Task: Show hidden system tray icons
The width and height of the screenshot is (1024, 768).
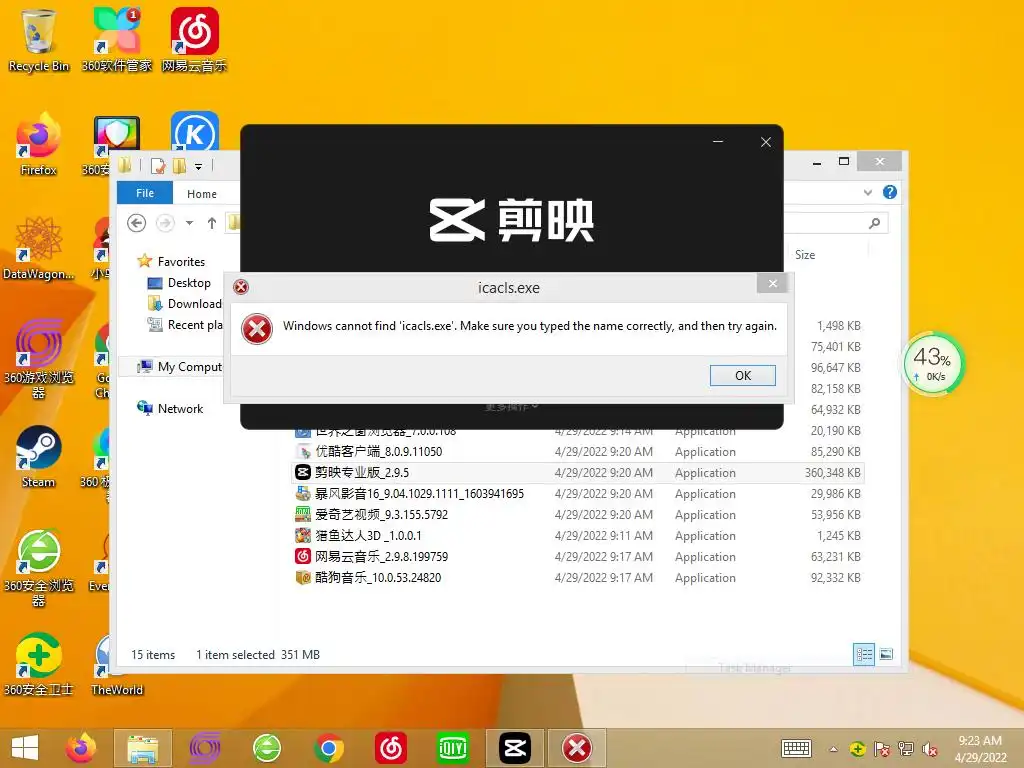Action: click(x=833, y=749)
